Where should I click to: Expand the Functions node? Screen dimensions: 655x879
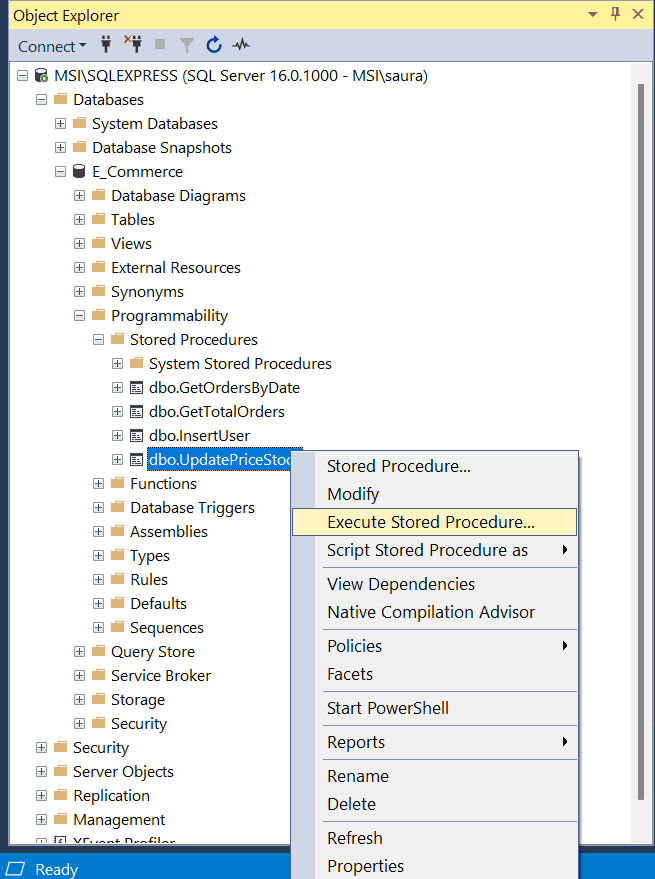pos(97,483)
